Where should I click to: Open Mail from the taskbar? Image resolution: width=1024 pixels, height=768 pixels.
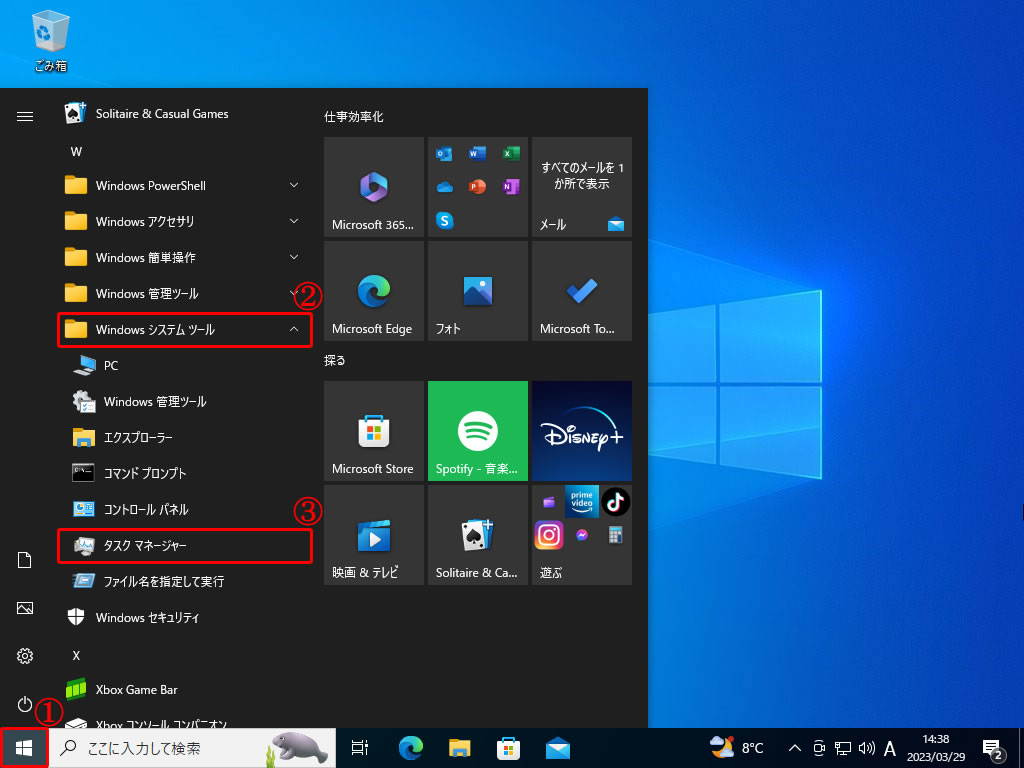(x=558, y=748)
